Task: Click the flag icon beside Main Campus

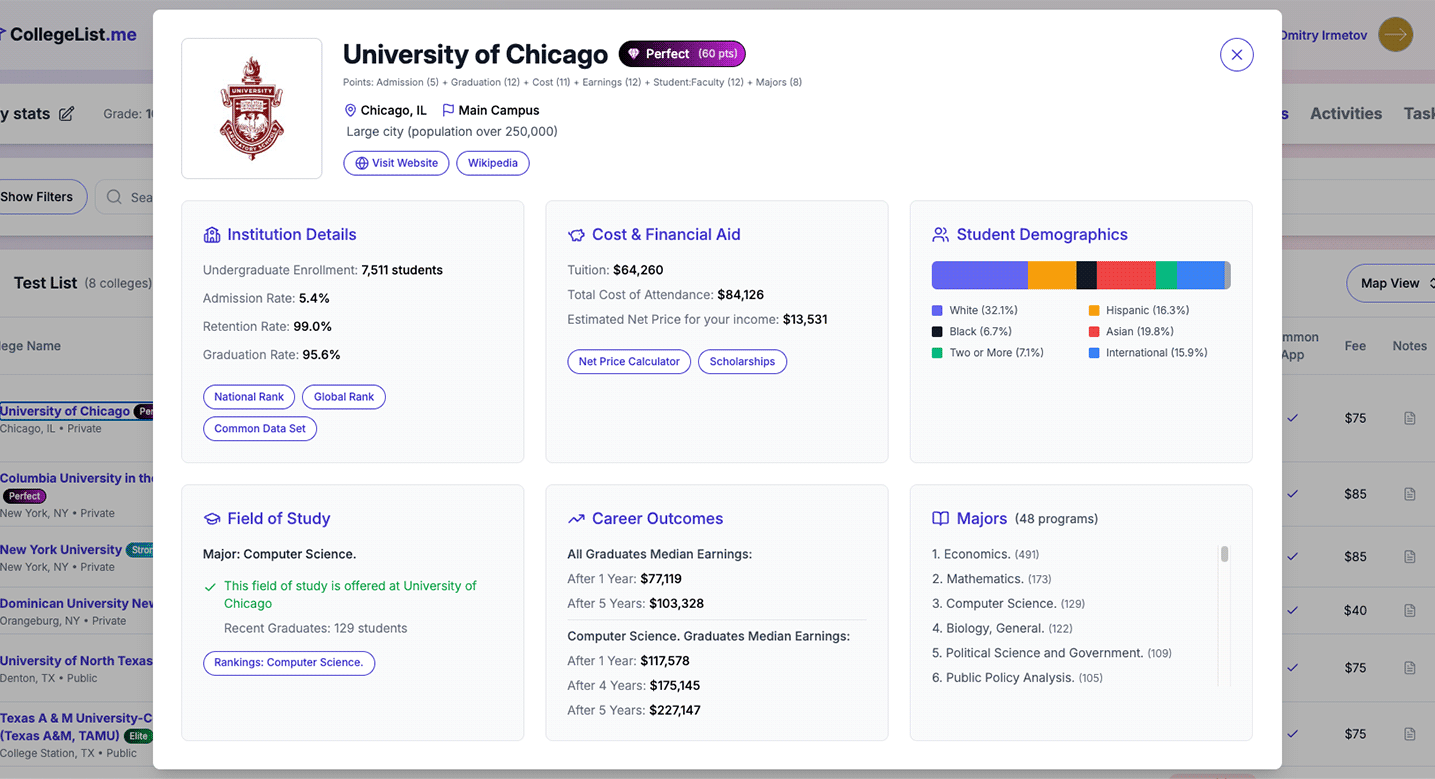Action: (x=448, y=110)
